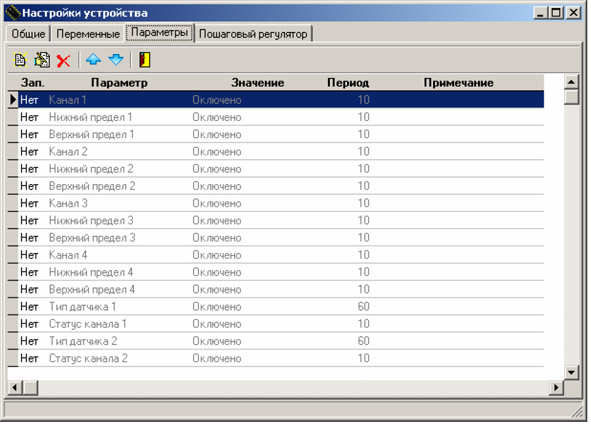
Task: Click the Параметр column header
Action: (119, 83)
